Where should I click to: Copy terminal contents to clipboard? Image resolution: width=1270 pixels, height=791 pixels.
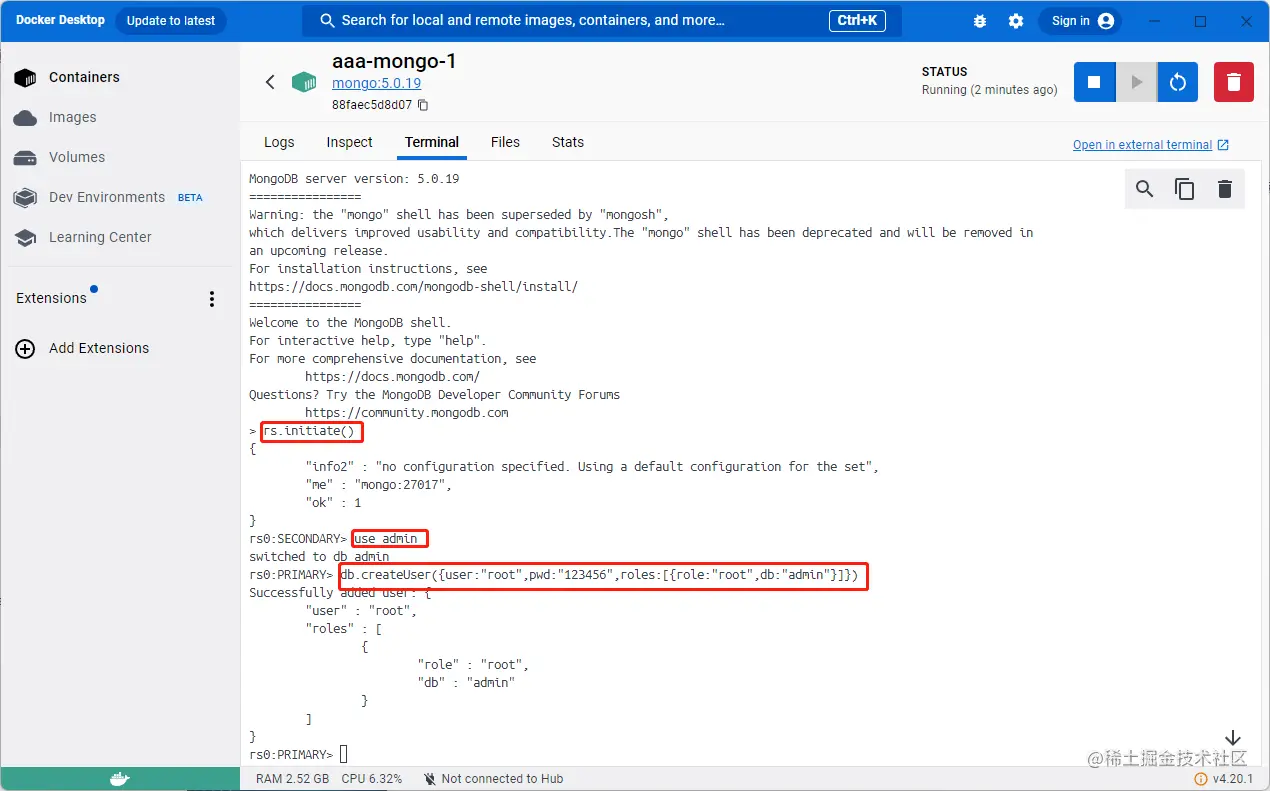[x=1185, y=188]
